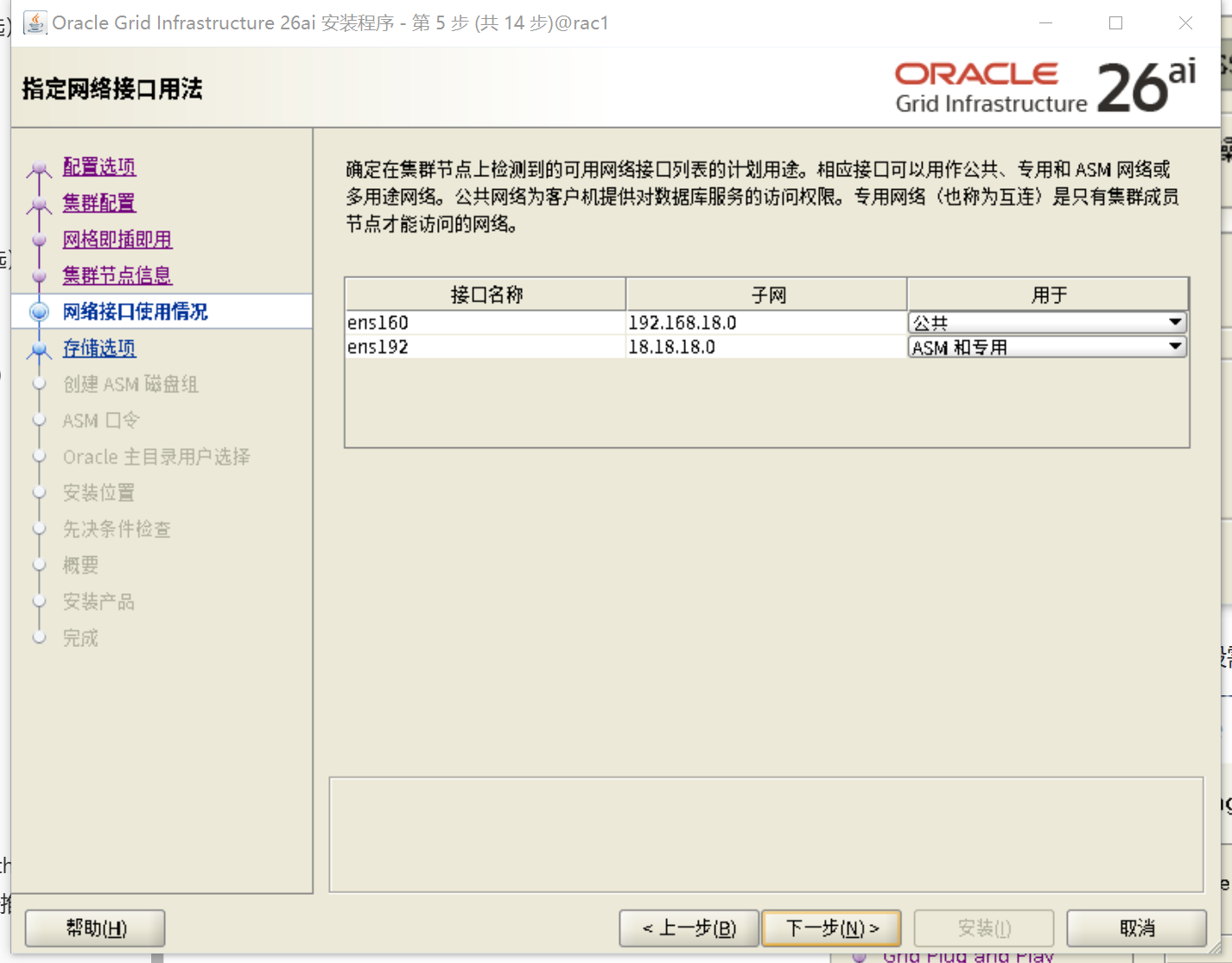Click the 安装(I) install button
Viewport: 1232px width, 963px height.
(x=984, y=928)
